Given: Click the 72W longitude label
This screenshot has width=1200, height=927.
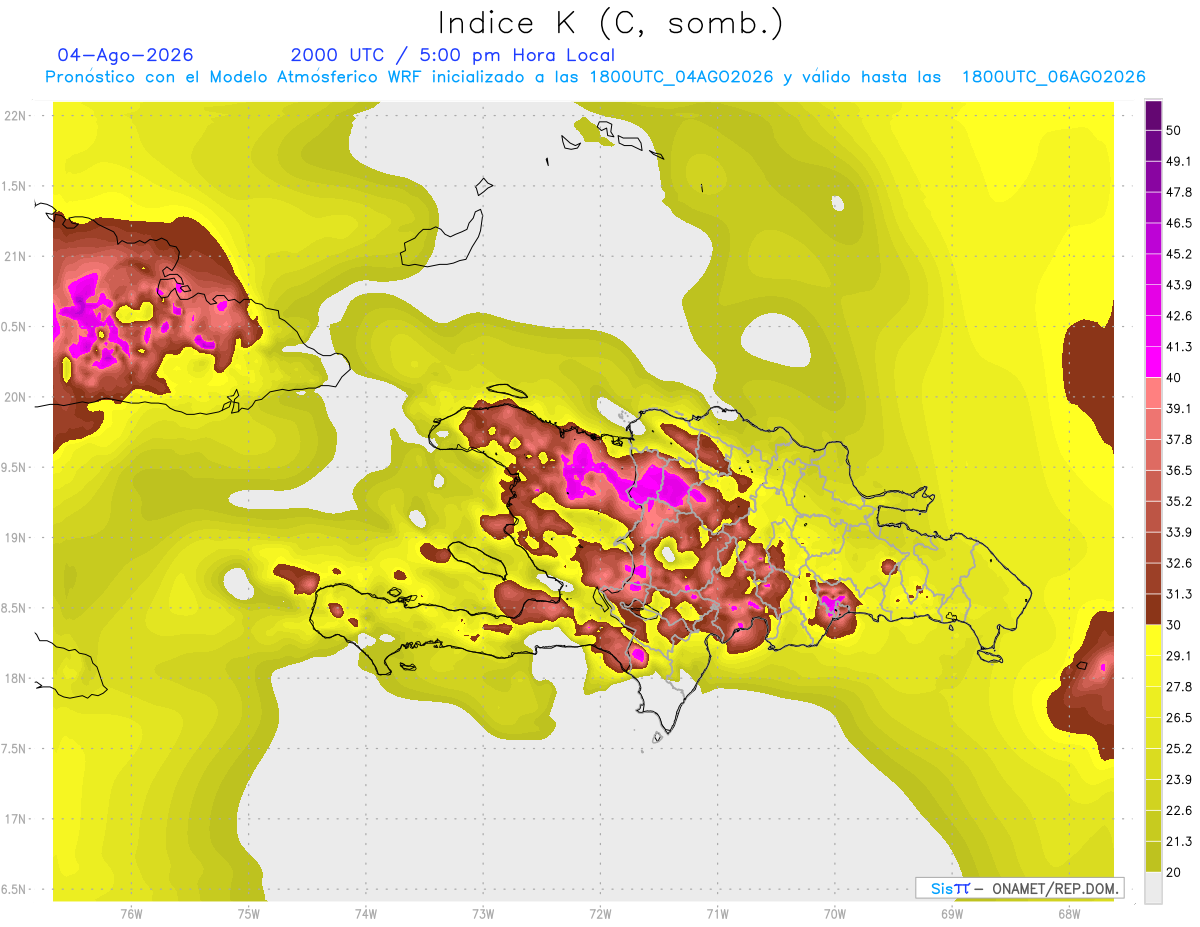Looking at the screenshot, I should (x=600, y=914).
